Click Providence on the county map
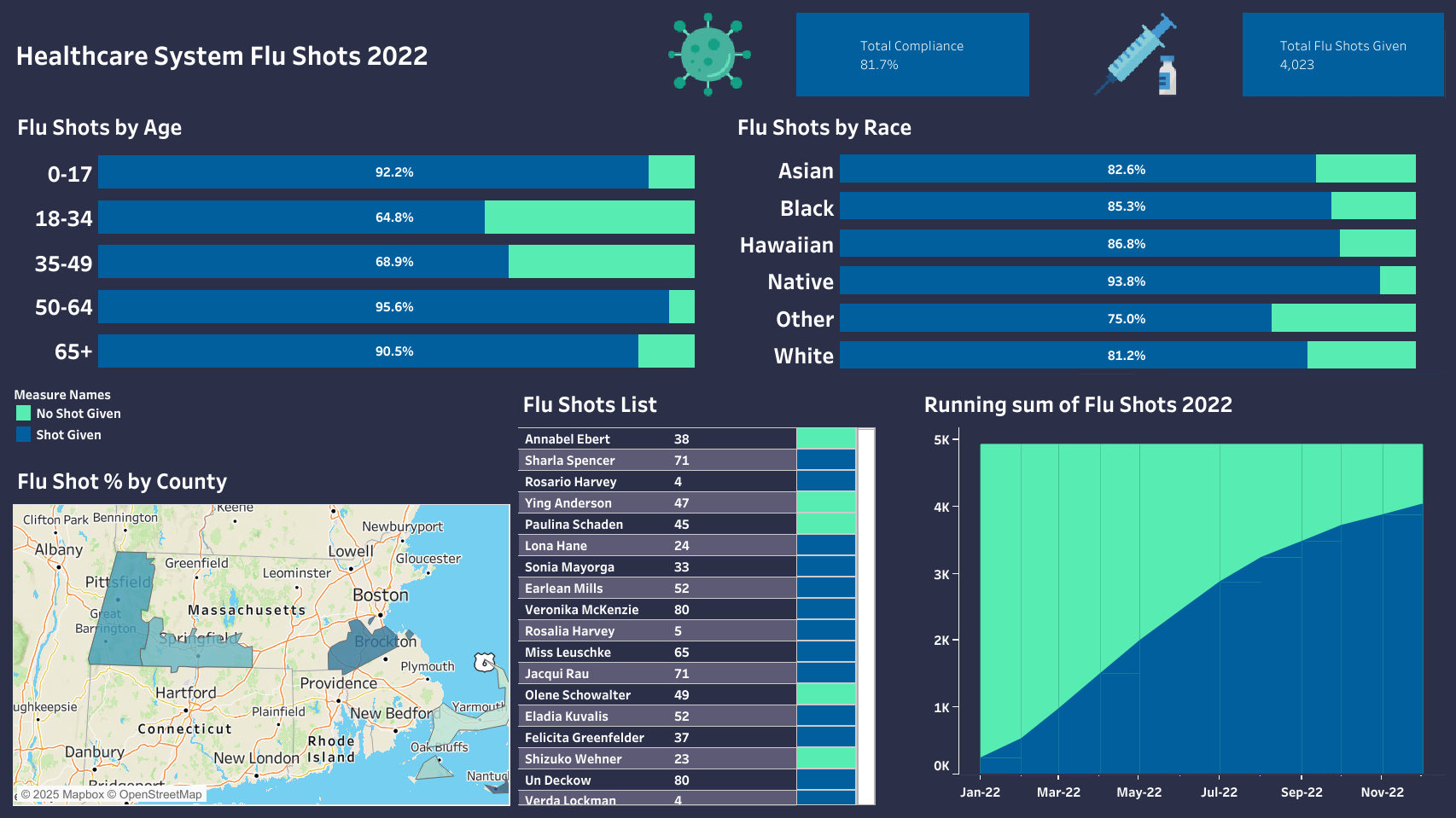This screenshot has height=818, width=1456. [339, 682]
